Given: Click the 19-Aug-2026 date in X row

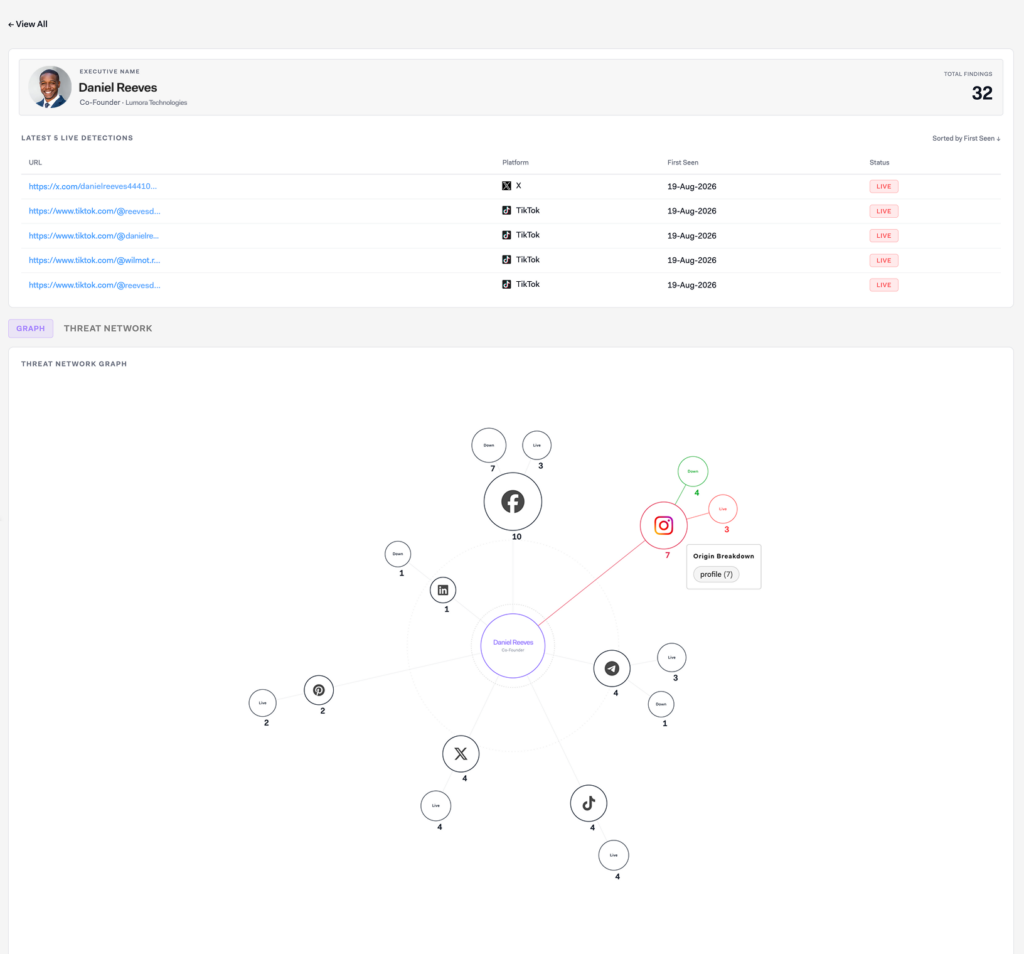Looking at the screenshot, I should [x=692, y=186].
